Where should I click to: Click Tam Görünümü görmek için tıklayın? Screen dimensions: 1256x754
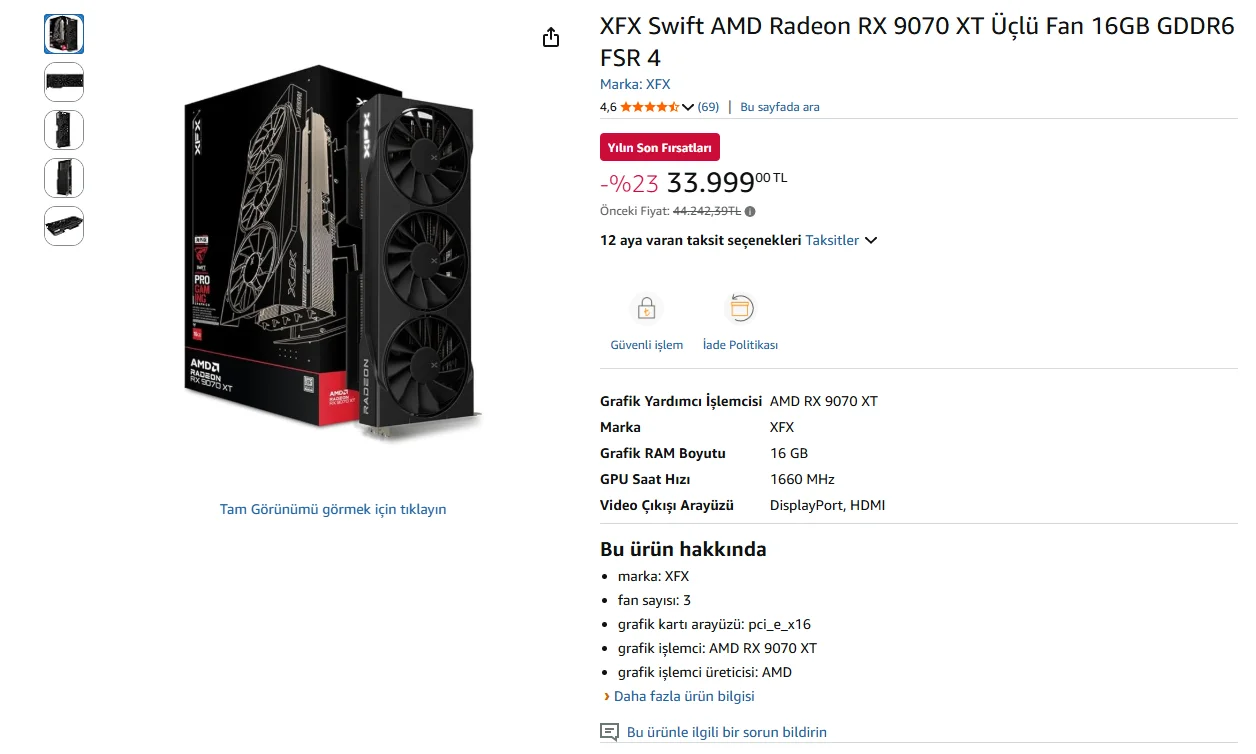333,509
